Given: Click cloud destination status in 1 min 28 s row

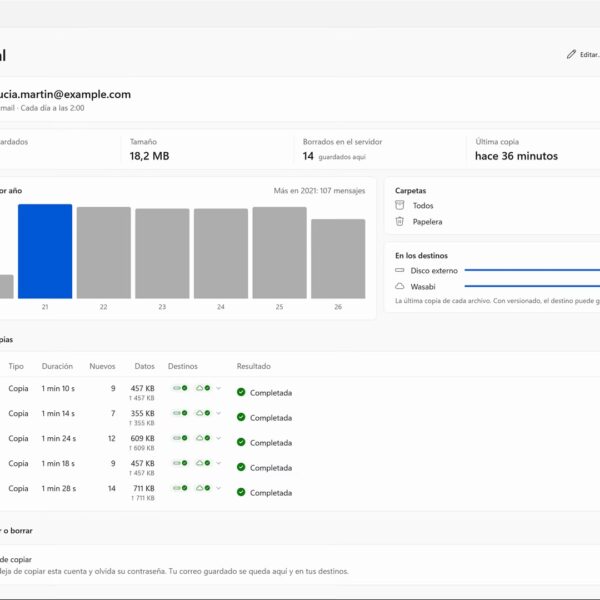Looking at the screenshot, I should pos(203,488).
